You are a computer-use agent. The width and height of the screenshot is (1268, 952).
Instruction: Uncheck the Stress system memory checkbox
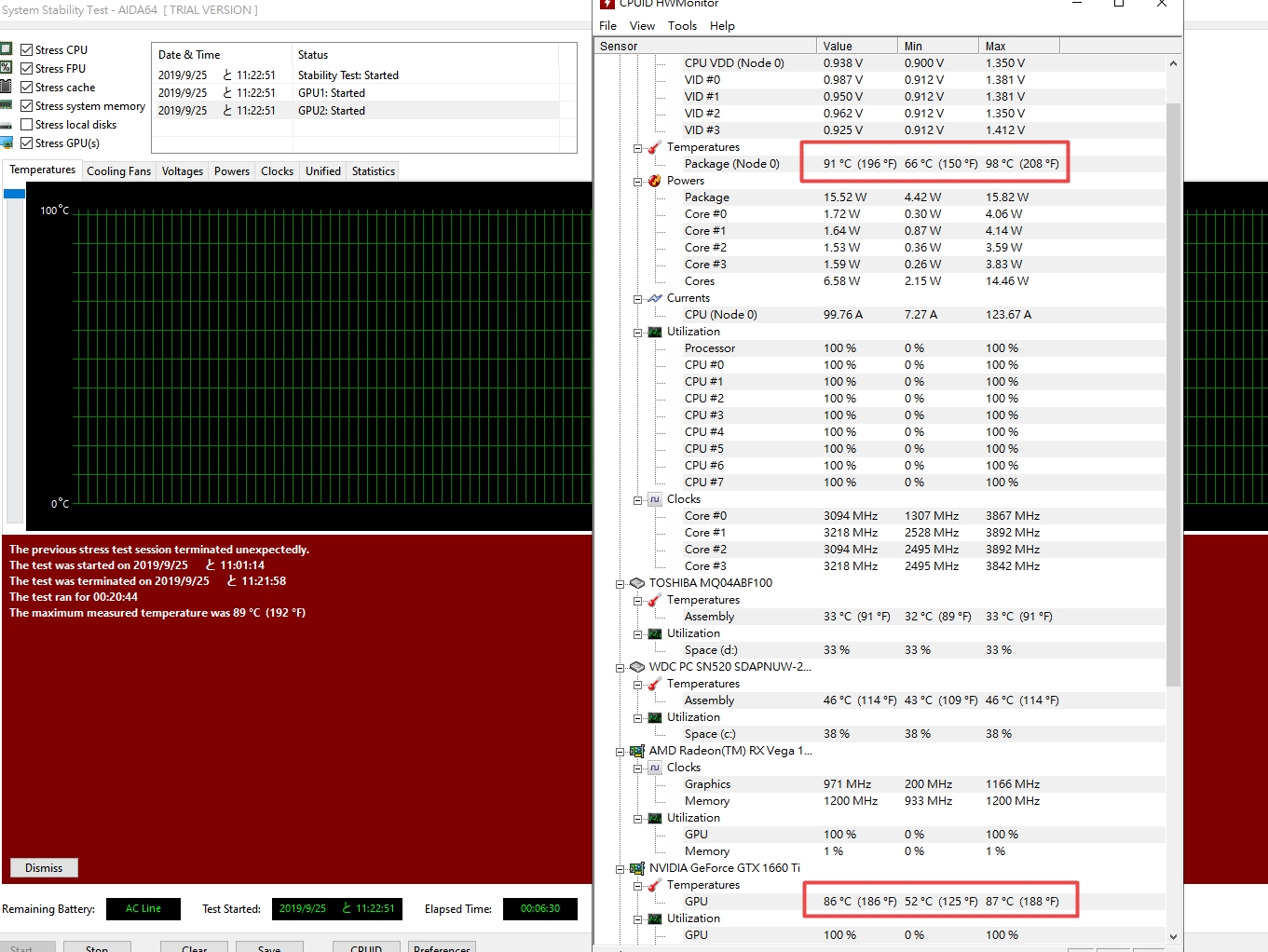click(27, 105)
